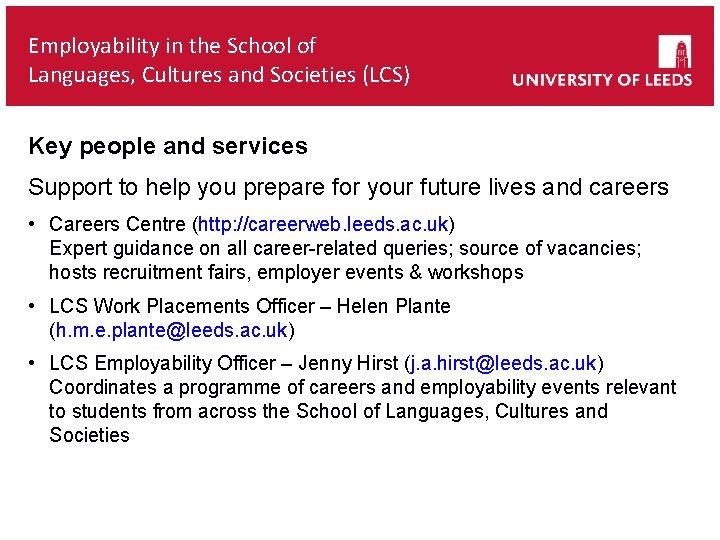Click the 'hosts recruitment fairs' text line
720x540 pixels.
click(286, 272)
